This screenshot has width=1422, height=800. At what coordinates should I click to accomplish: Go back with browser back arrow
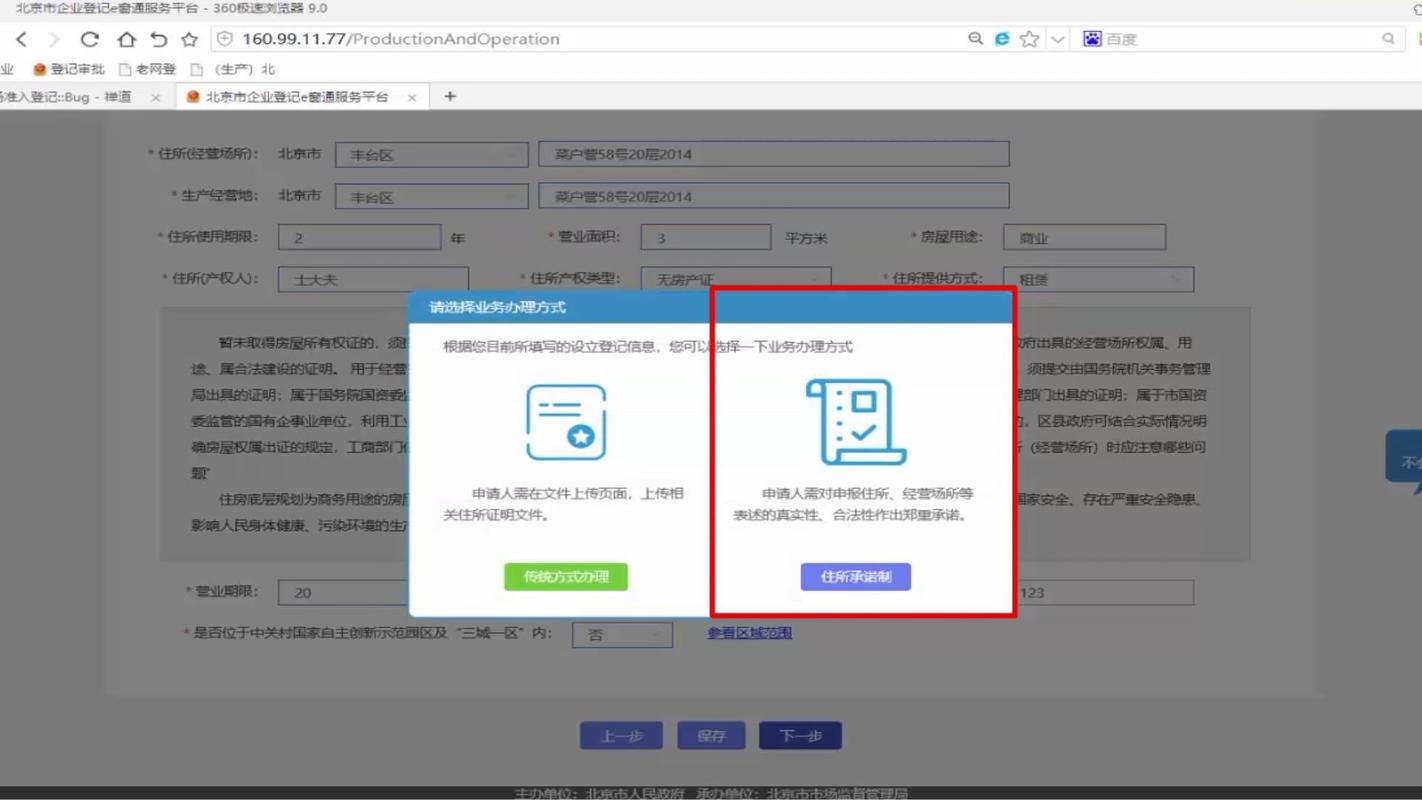(x=22, y=39)
